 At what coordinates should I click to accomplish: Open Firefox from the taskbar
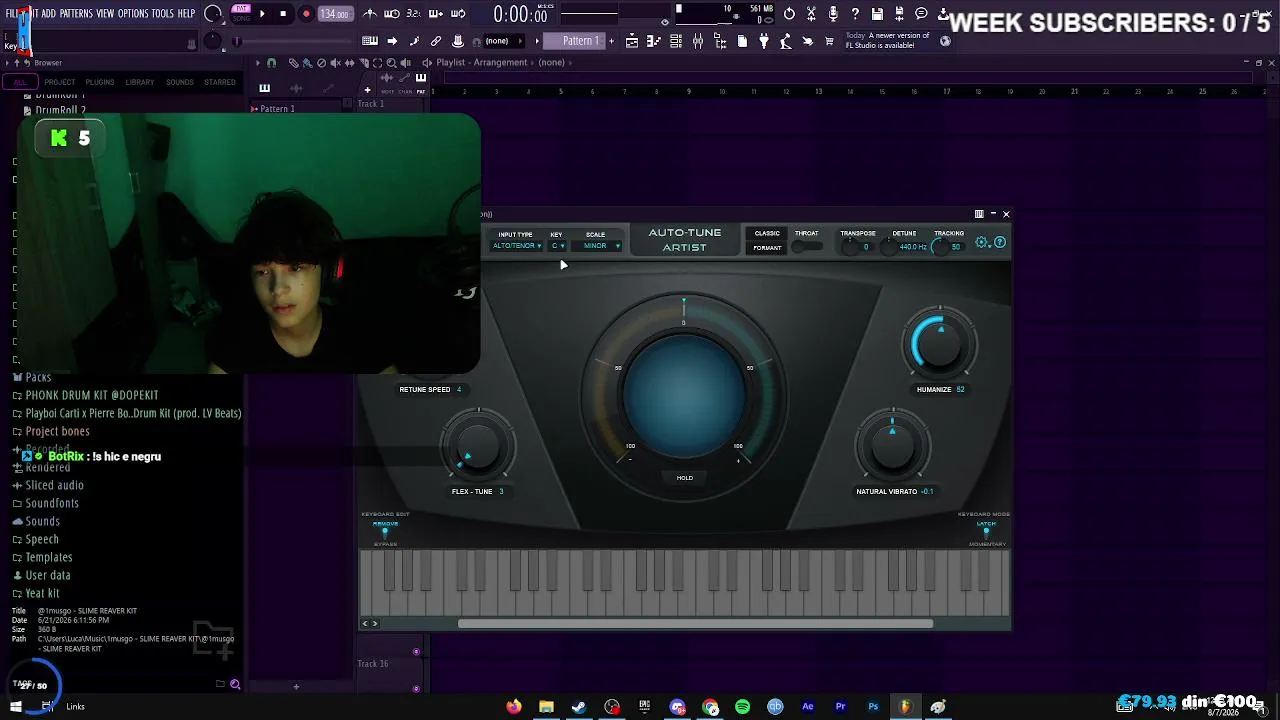coord(514,707)
